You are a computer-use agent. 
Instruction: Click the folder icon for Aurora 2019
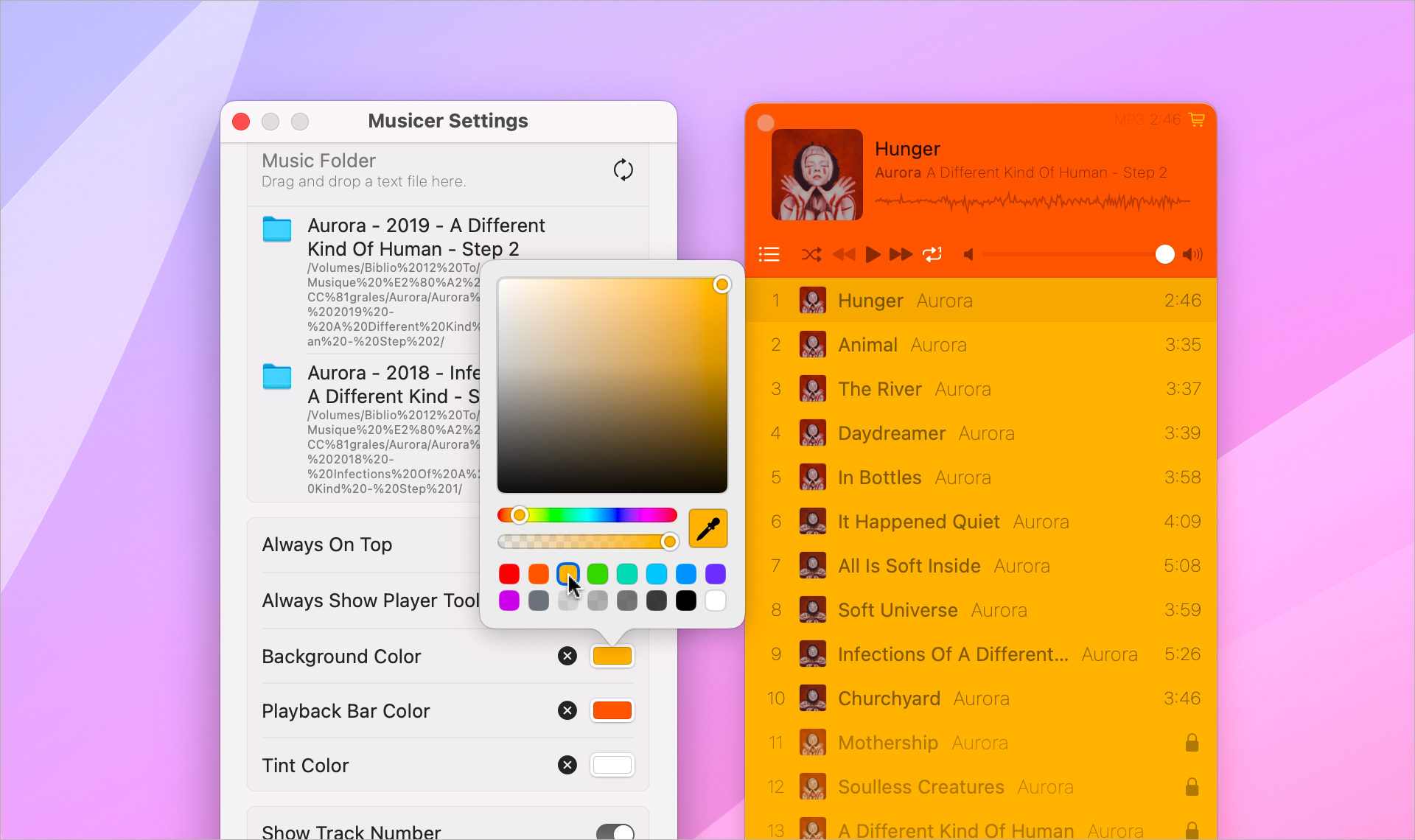click(x=277, y=229)
